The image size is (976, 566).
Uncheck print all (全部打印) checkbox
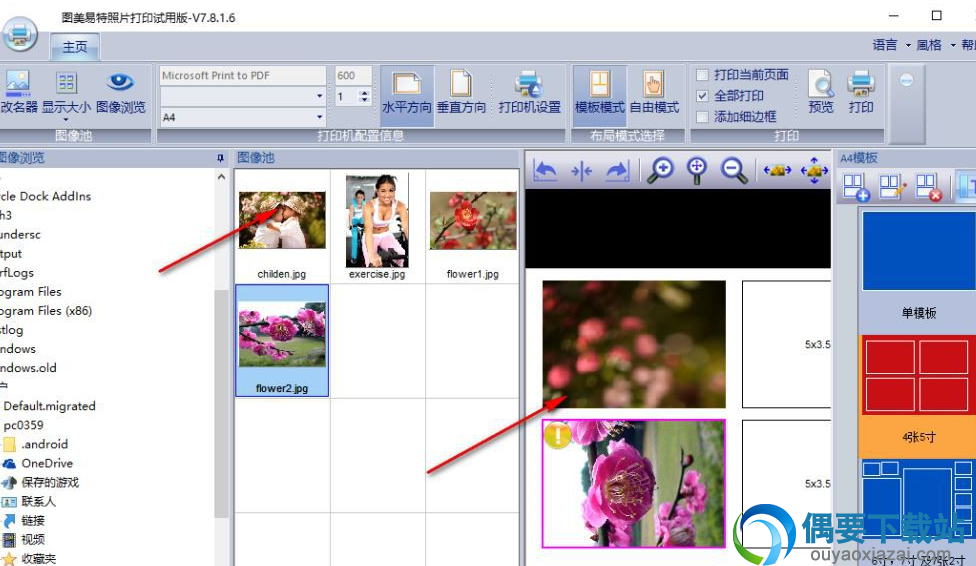tap(702, 96)
